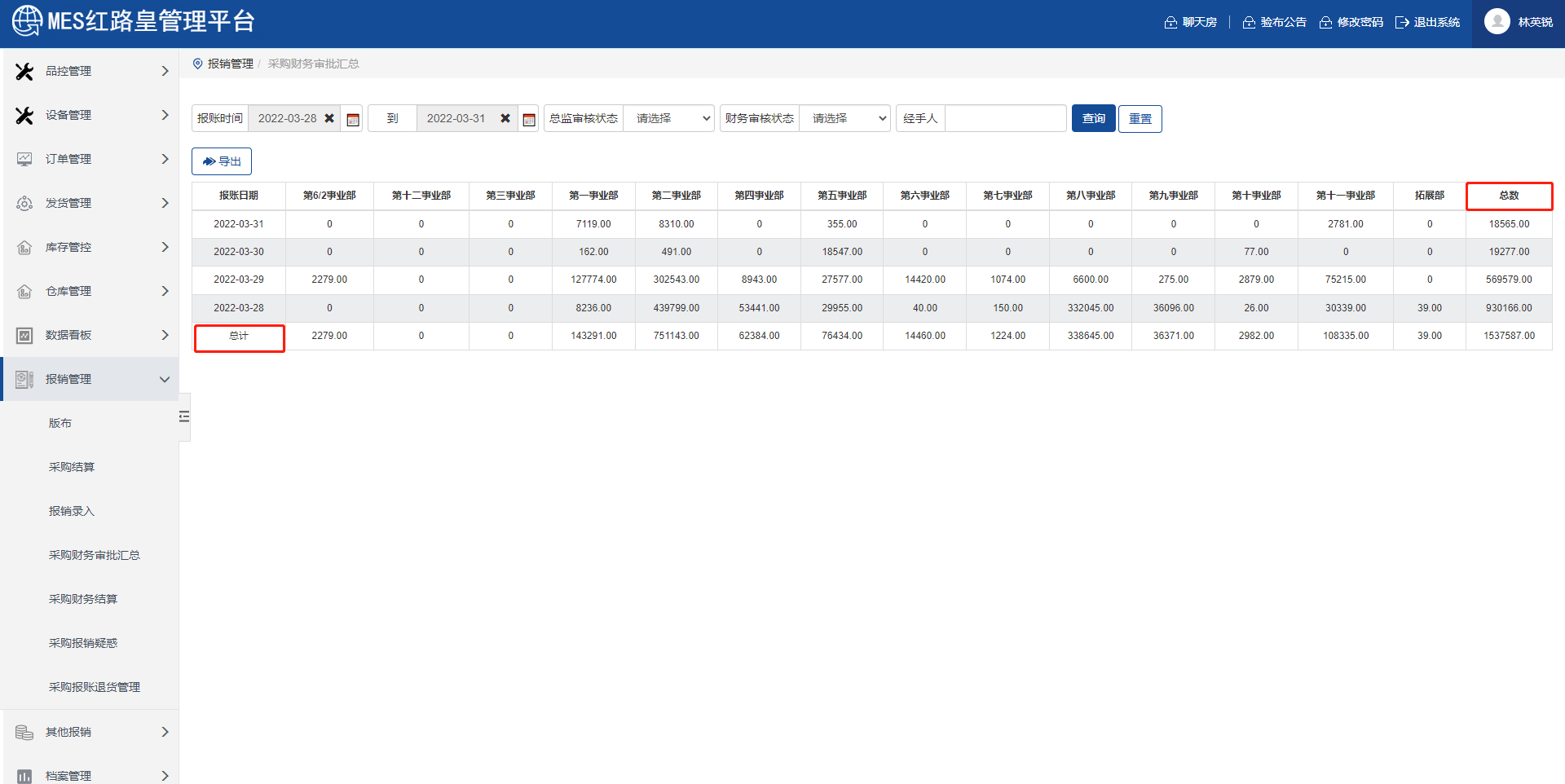This screenshot has height=784, width=1565.
Task: Click the sidebar collapse handle icon
Action: [x=184, y=416]
